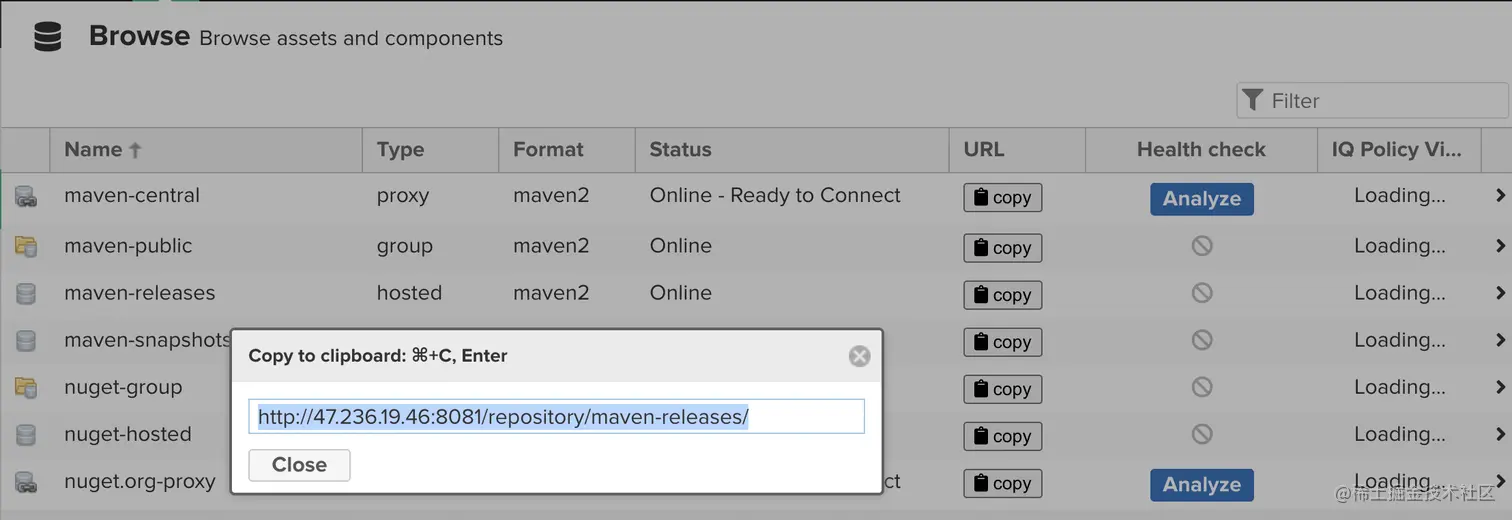Image resolution: width=1512 pixels, height=520 pixels.
Task: Click the maven-central proxy repository icon
Action: point(26,196)
